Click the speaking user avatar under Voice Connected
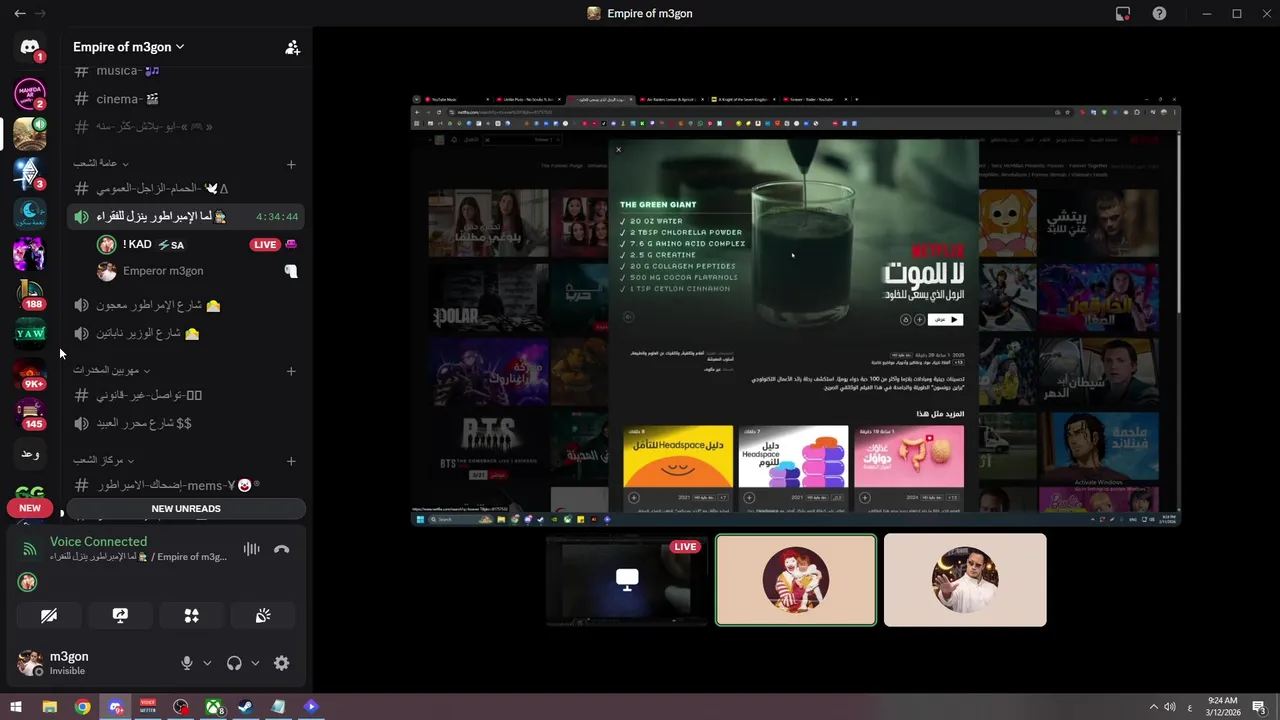1280x720 pixels. 27,582
